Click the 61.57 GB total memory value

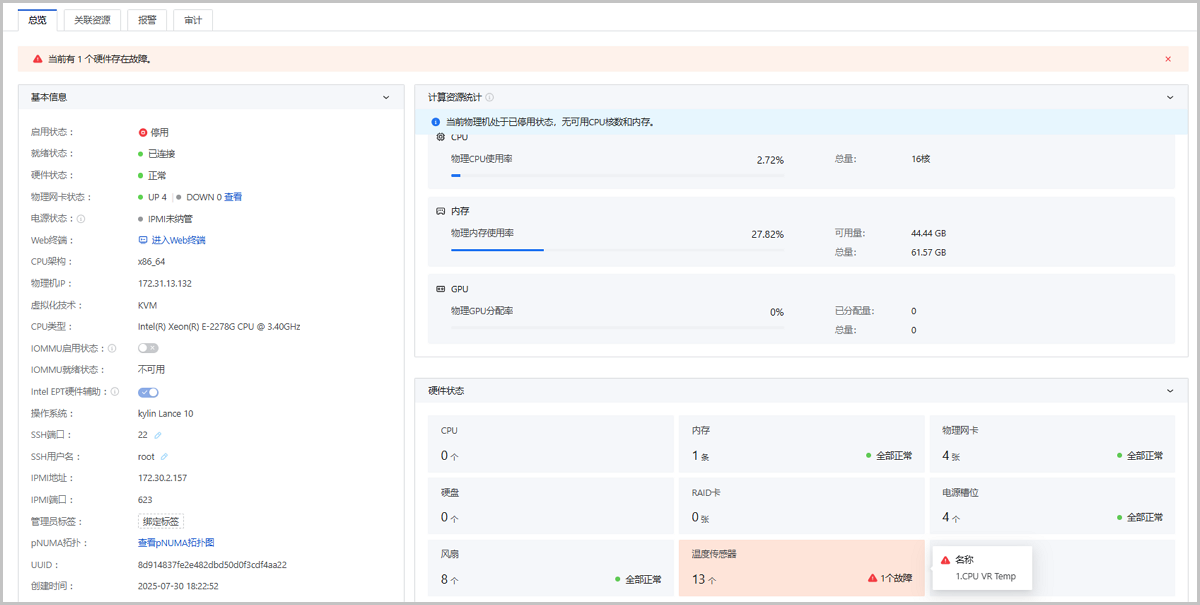click(928, 253)
